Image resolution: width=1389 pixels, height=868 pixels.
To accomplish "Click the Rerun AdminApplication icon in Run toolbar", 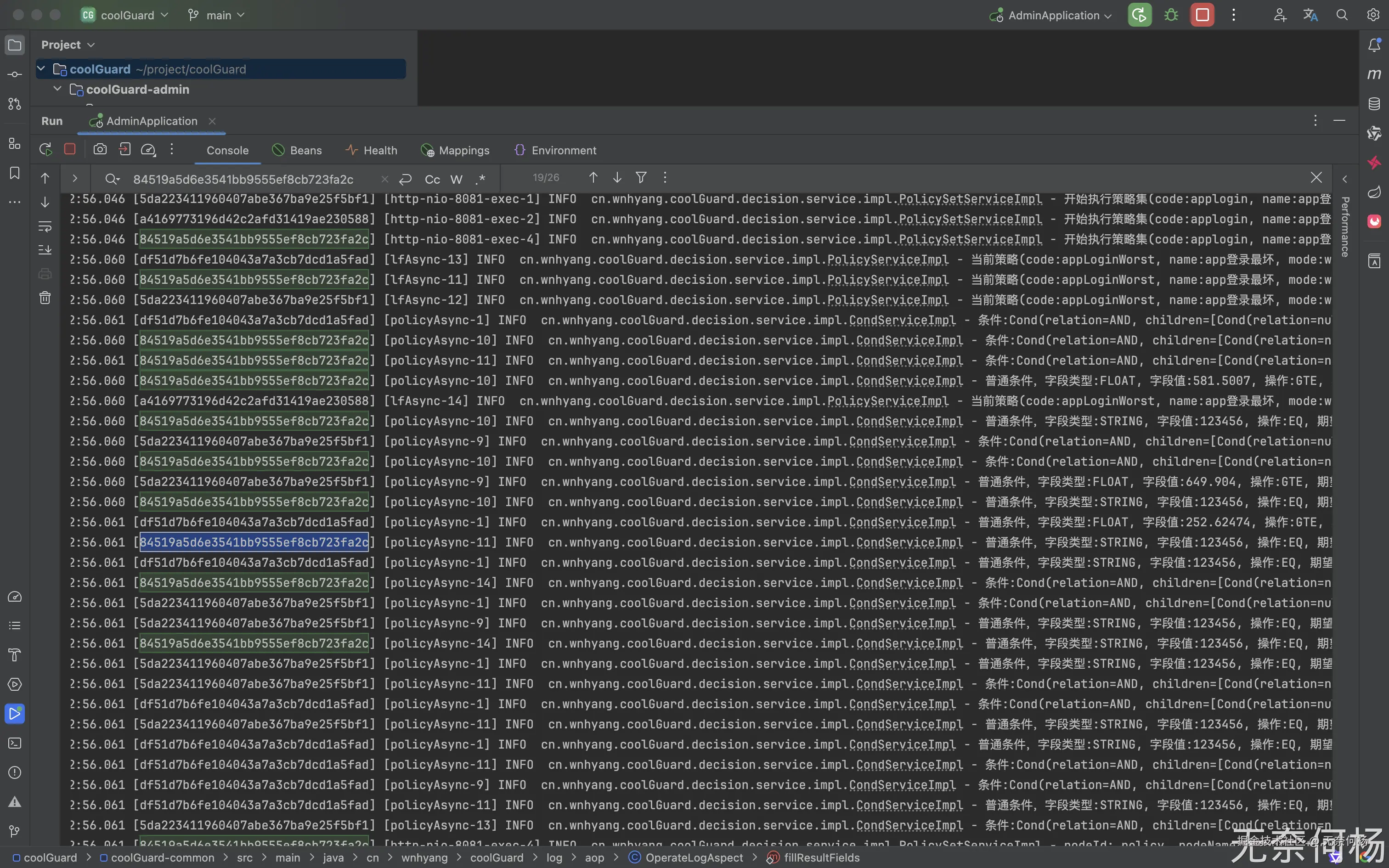I will pos(45,150).
